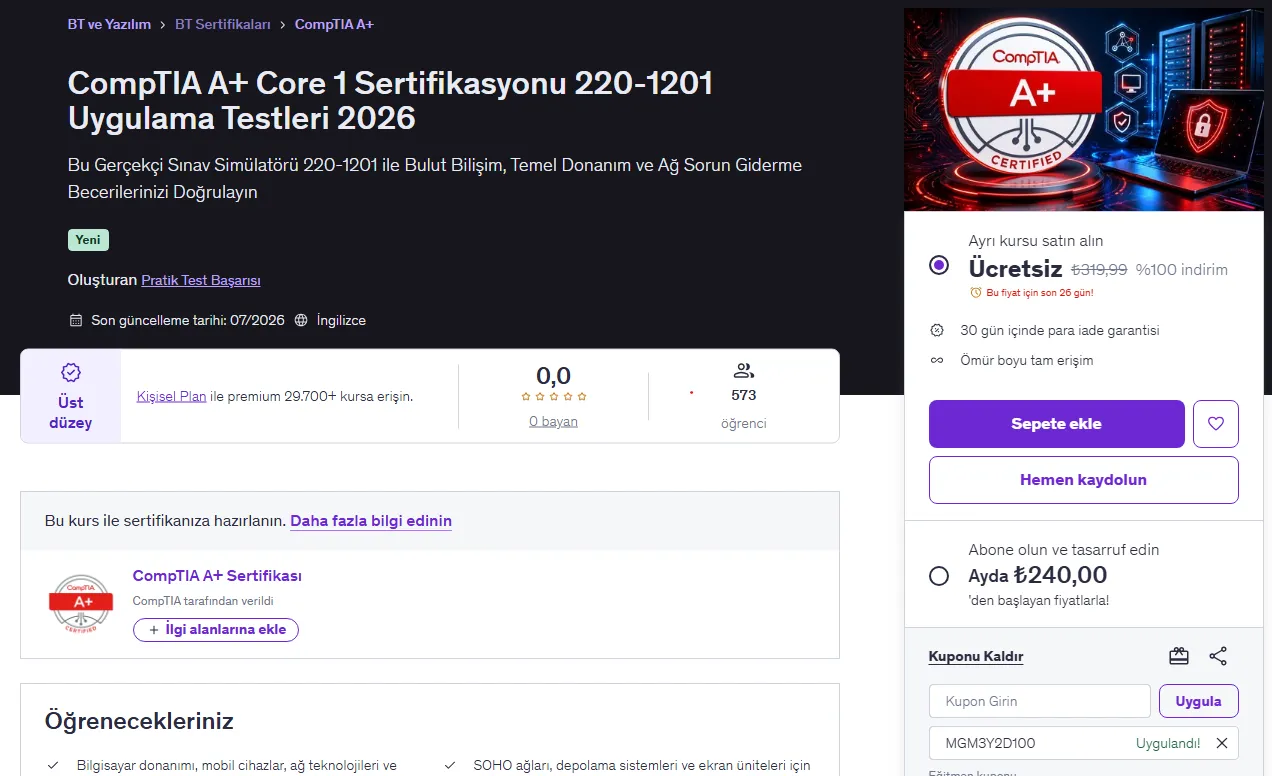This screenshot has height=776, width=1272.
Task: Click the star rating icons
Action: (553, 397)
